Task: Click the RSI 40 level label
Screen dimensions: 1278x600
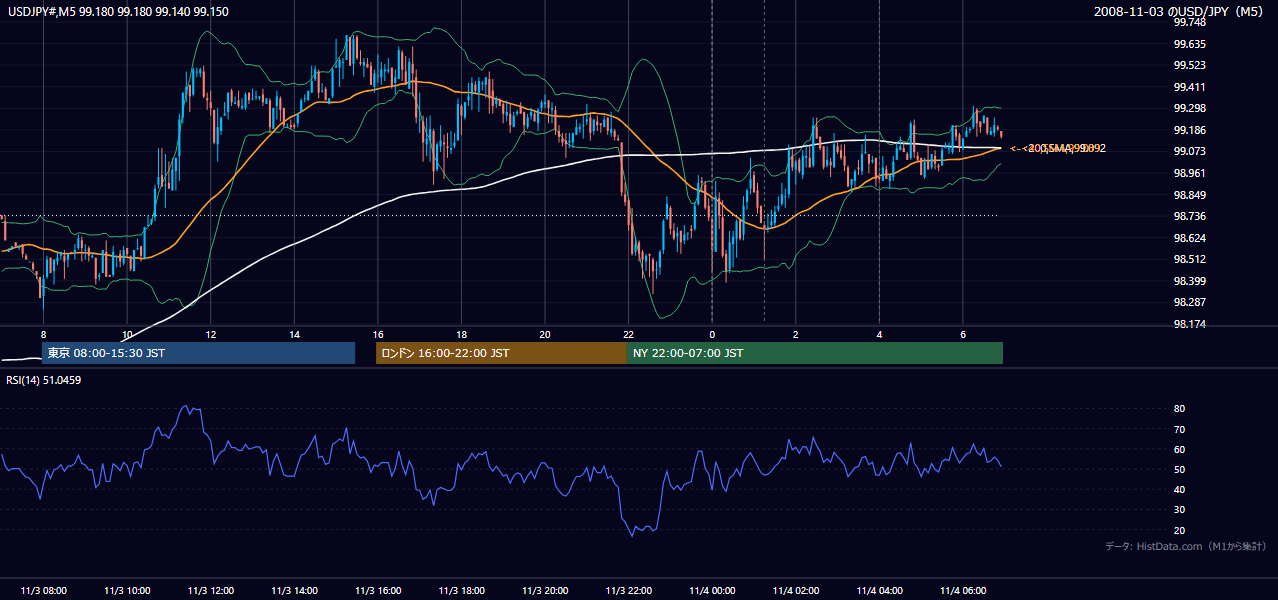Action: pyautogui.click(x=1180, y=489)
